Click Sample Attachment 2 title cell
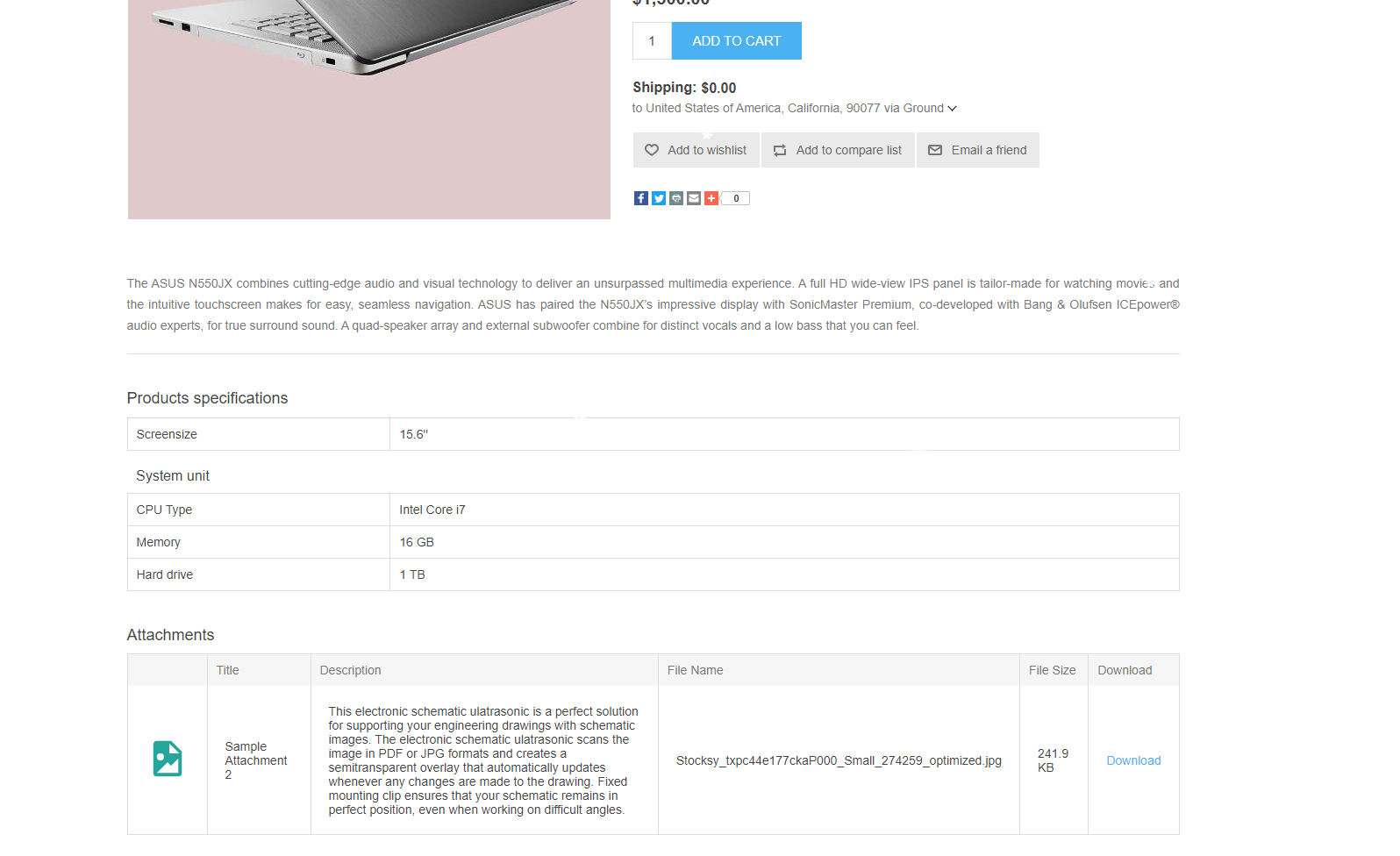 tap(255, 760)
